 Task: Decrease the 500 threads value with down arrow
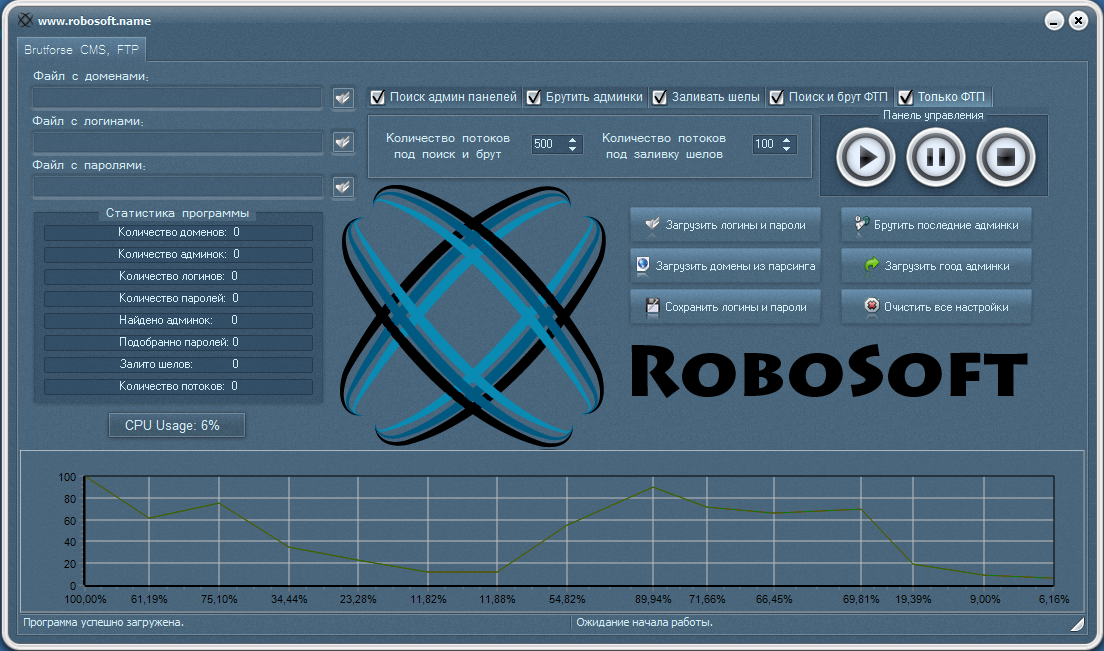click(x=573, y=149)
